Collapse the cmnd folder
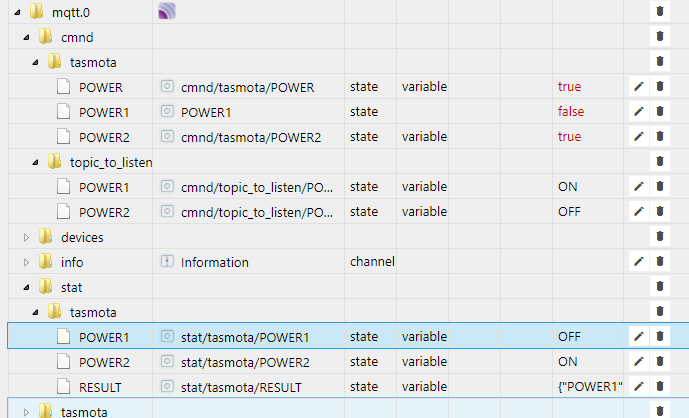The width and height of the screenshot is (689, 418). coord(26,38)
